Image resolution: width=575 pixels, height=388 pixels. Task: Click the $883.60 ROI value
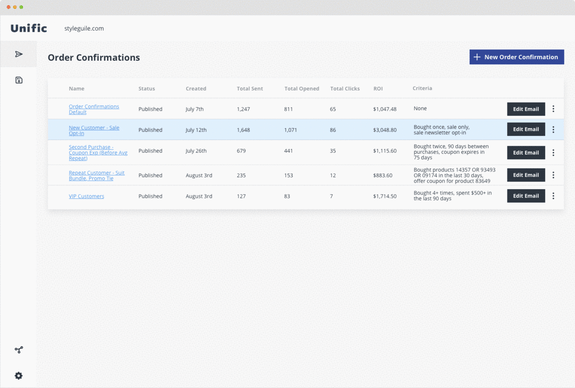(382, 175)
